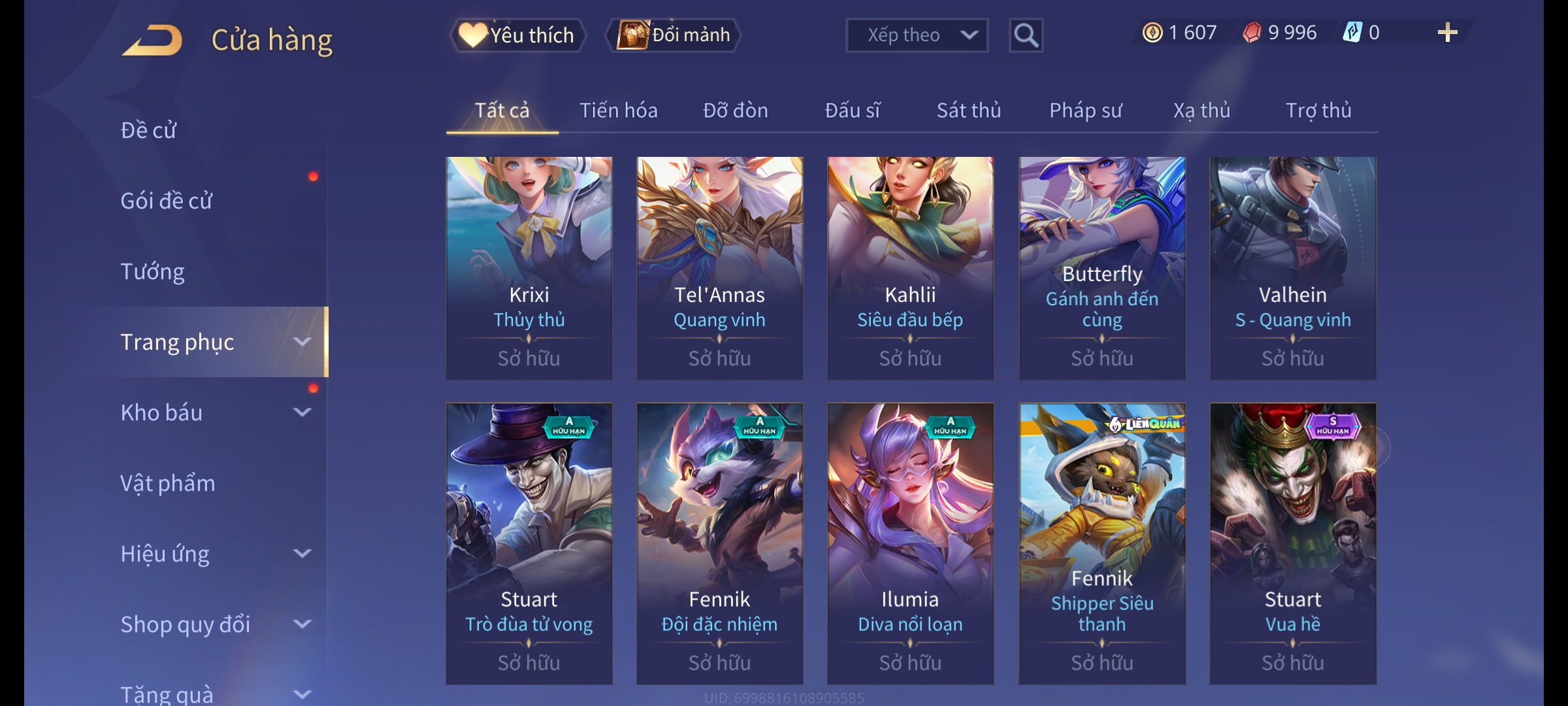Open Yêu thích heart favorites
1568x706 pixels.
(517, 35)
